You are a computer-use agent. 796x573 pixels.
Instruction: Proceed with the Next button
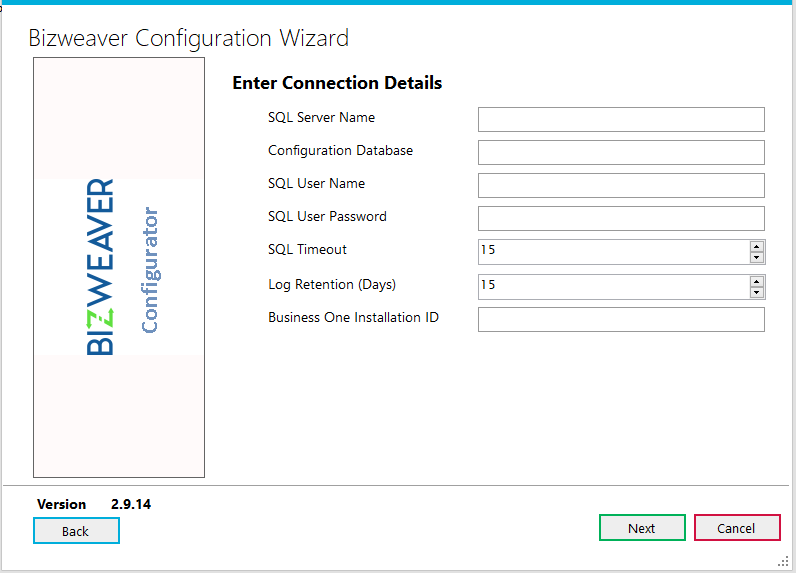(642, 528)
